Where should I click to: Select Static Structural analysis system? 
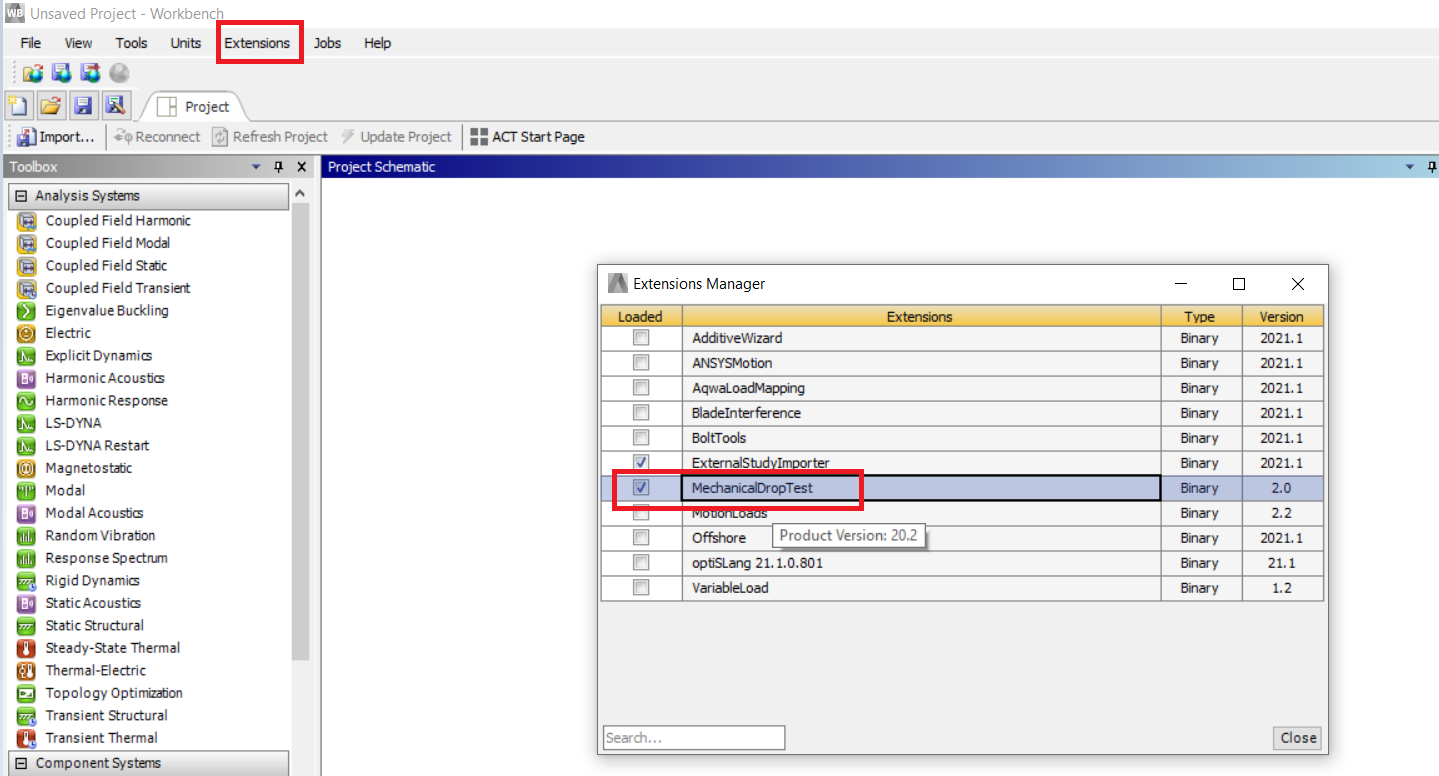tap(94, 625)
